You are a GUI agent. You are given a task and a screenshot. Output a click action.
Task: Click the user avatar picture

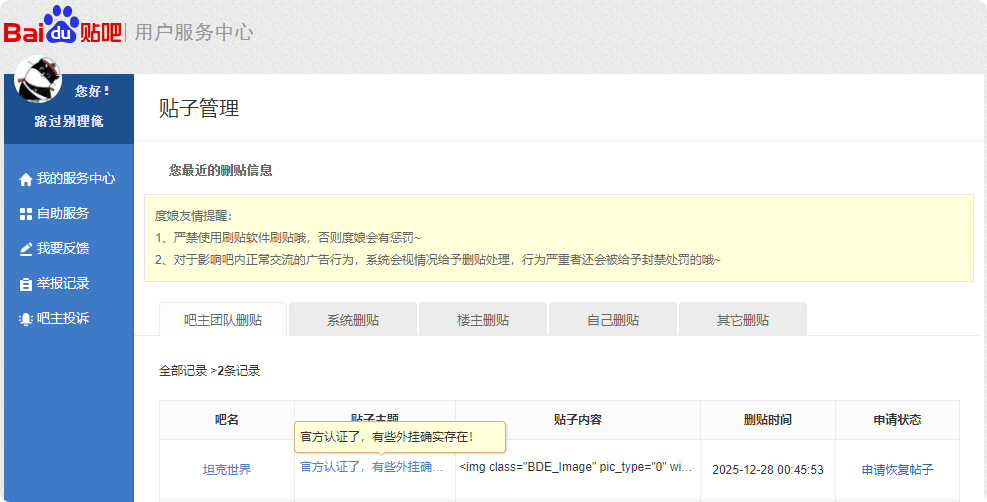tap(38, 80)
